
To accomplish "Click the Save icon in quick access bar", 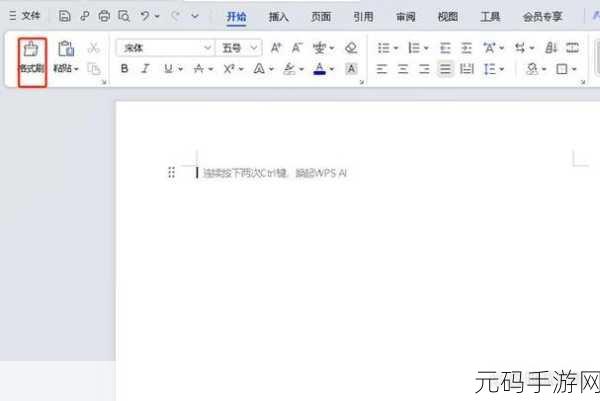I will click(64, 16).
